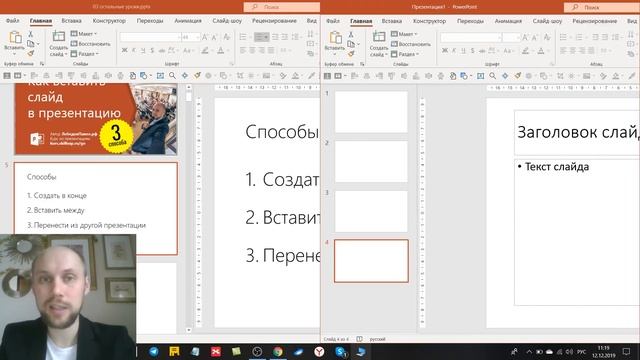
Task: Open the Paste dropdown arrow in right window
Action: [x=335, y=54]
